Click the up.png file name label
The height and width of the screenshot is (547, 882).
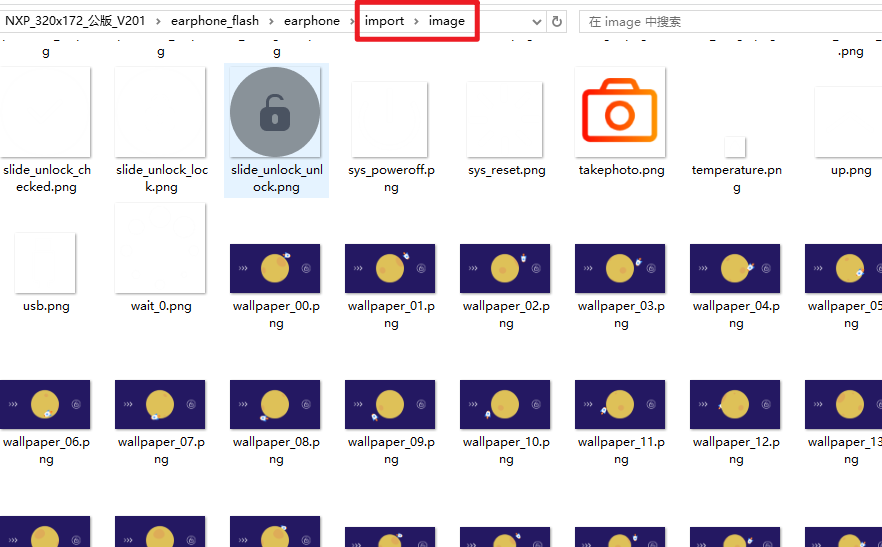point(851,170)
